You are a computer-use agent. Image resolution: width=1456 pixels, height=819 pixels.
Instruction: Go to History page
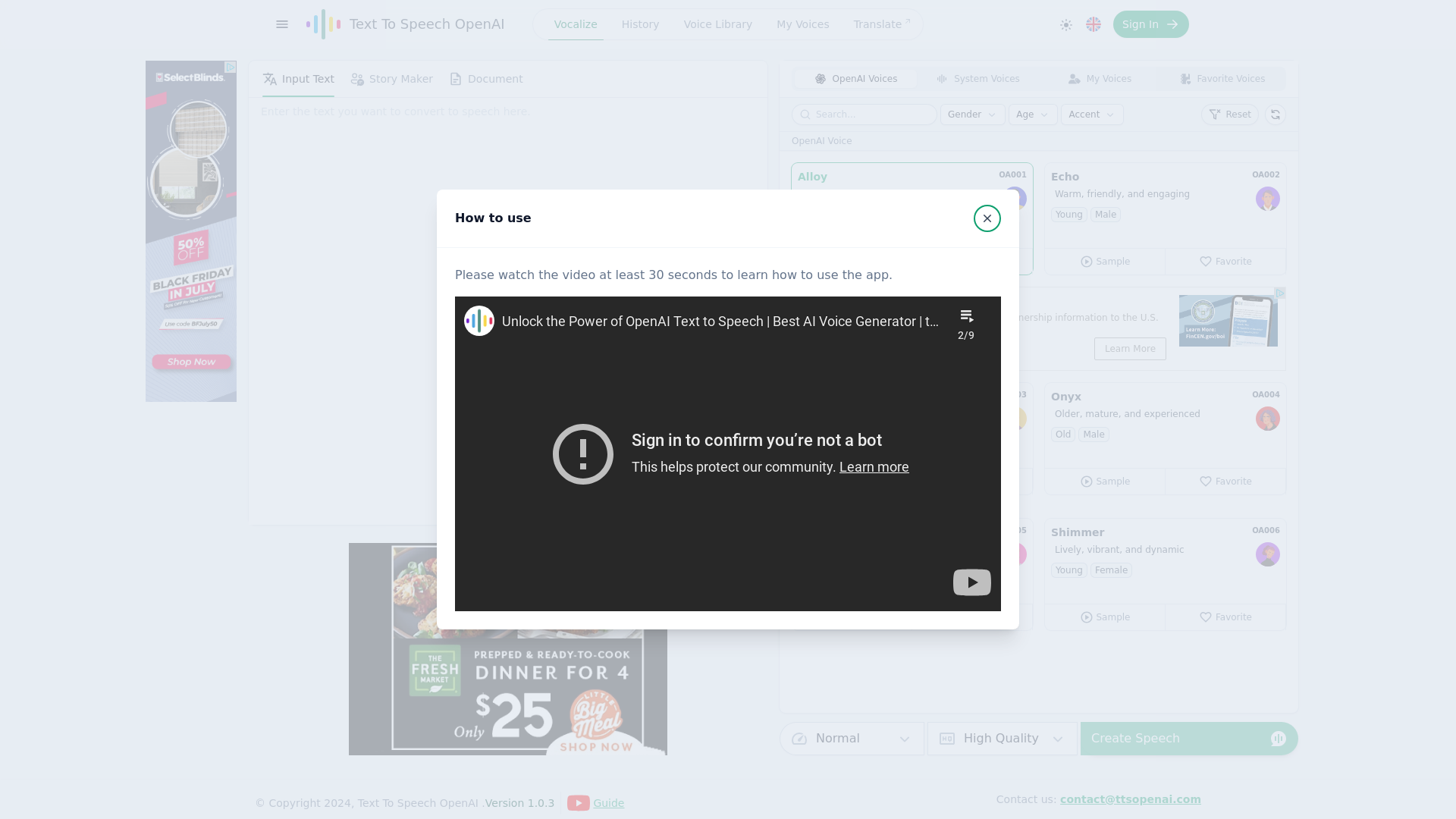[640, 24]
